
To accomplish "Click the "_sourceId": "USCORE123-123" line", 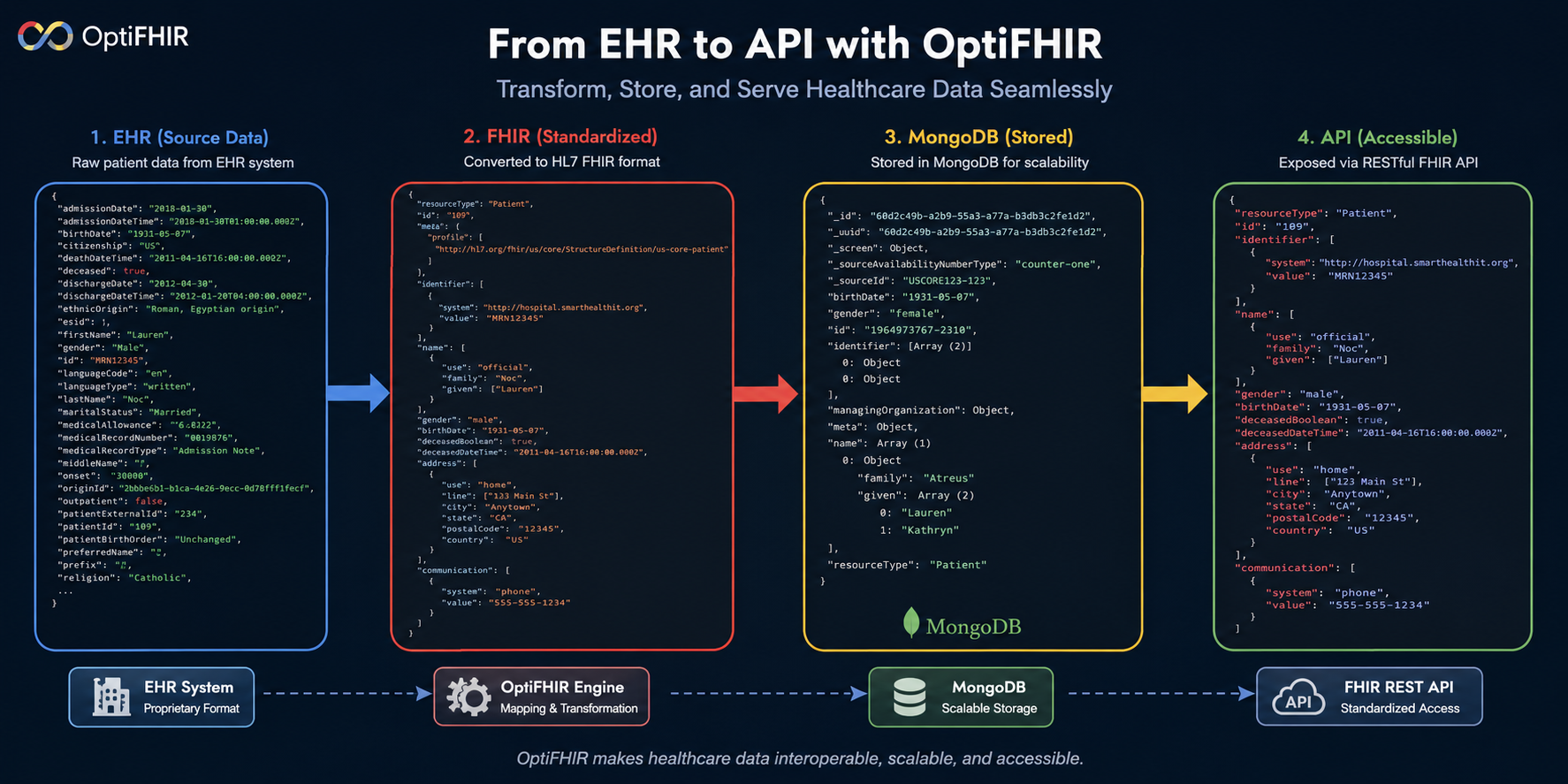I will click(x=912, y=280).
